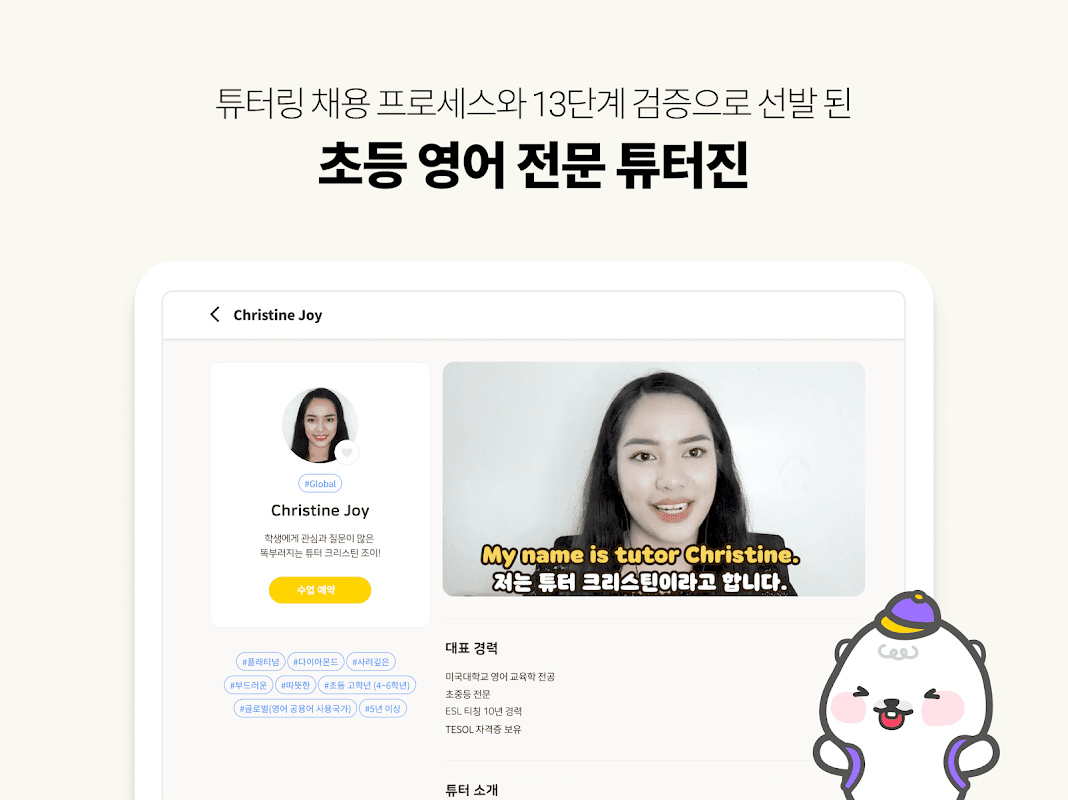Select the #5년 이상 tag
1068x800 pixels.
(x=383, y=709)
